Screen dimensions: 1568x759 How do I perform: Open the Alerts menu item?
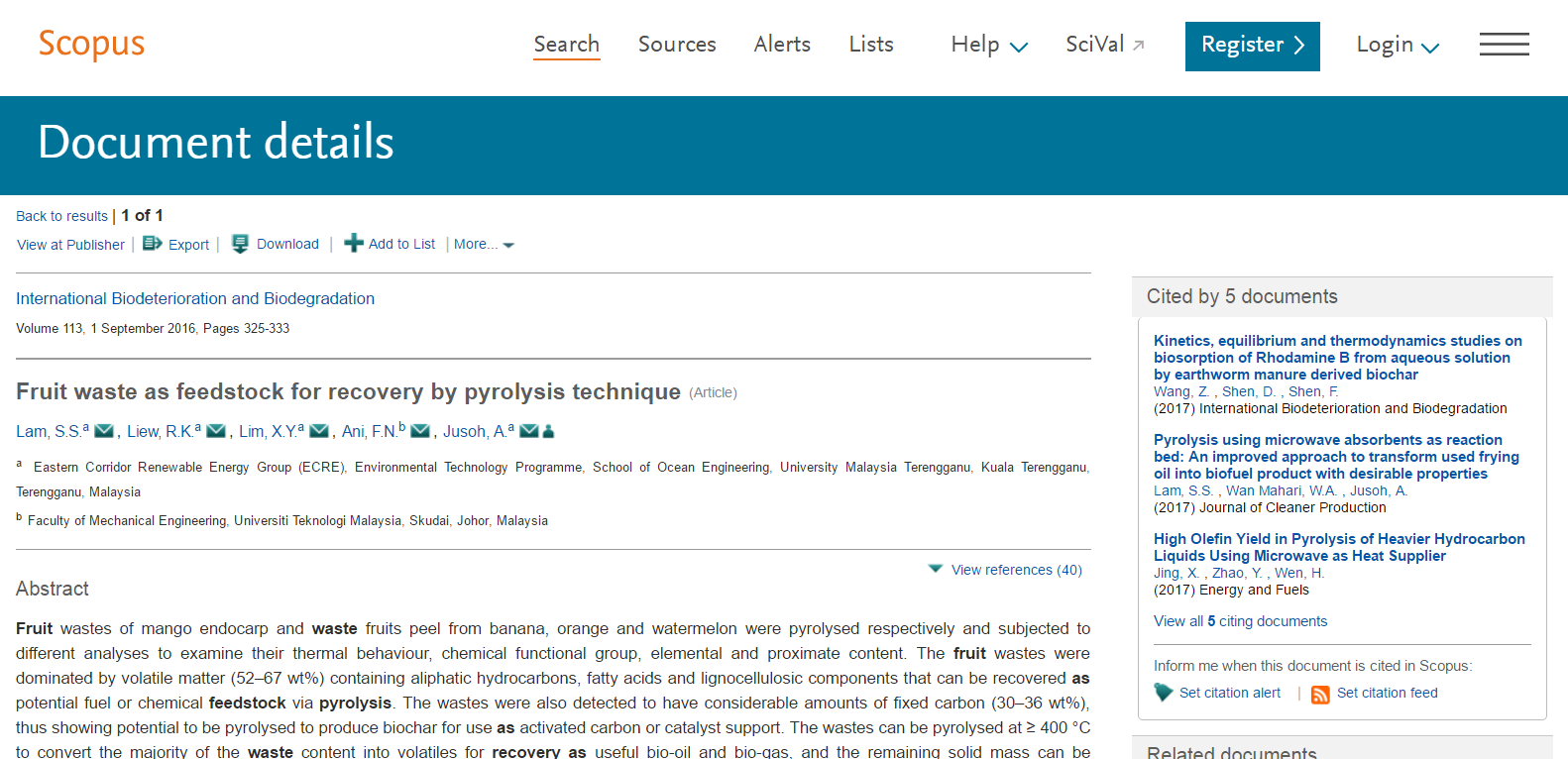click(x=782, y=45)
